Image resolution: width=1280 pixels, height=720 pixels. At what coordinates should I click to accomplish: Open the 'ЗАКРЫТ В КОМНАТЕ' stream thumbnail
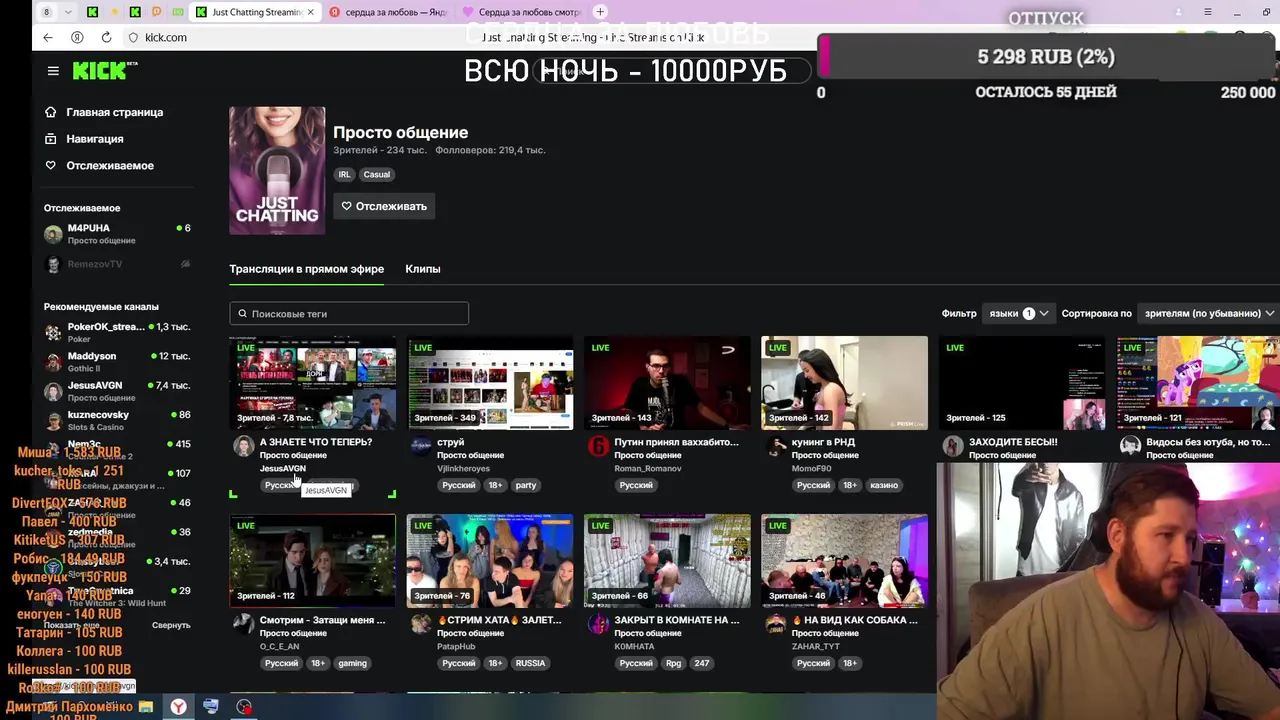[667, 561]
